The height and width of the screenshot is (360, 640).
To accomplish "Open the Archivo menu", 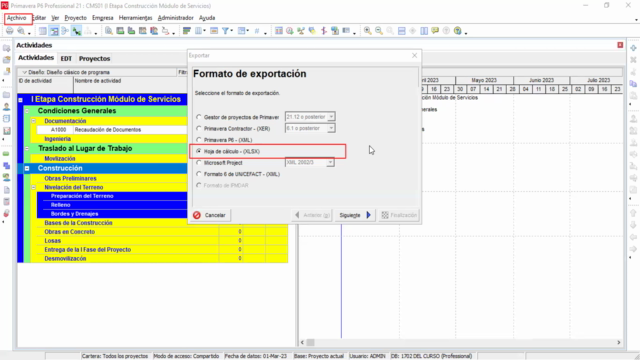I will click(x=17, y=18).
